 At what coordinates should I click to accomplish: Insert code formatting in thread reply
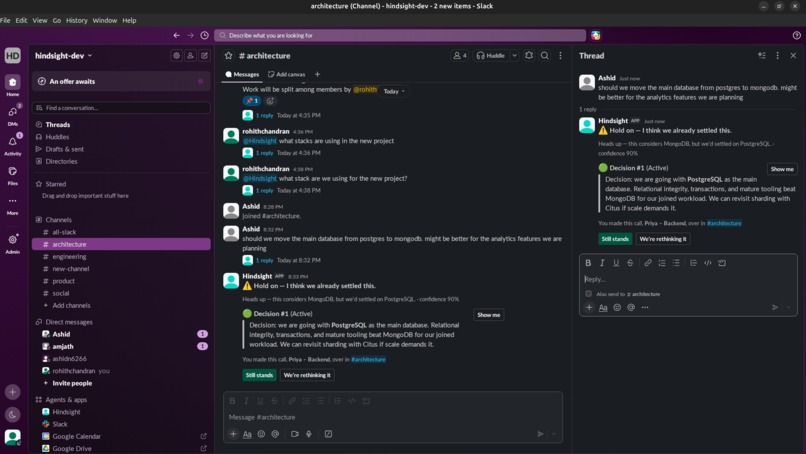707,263
